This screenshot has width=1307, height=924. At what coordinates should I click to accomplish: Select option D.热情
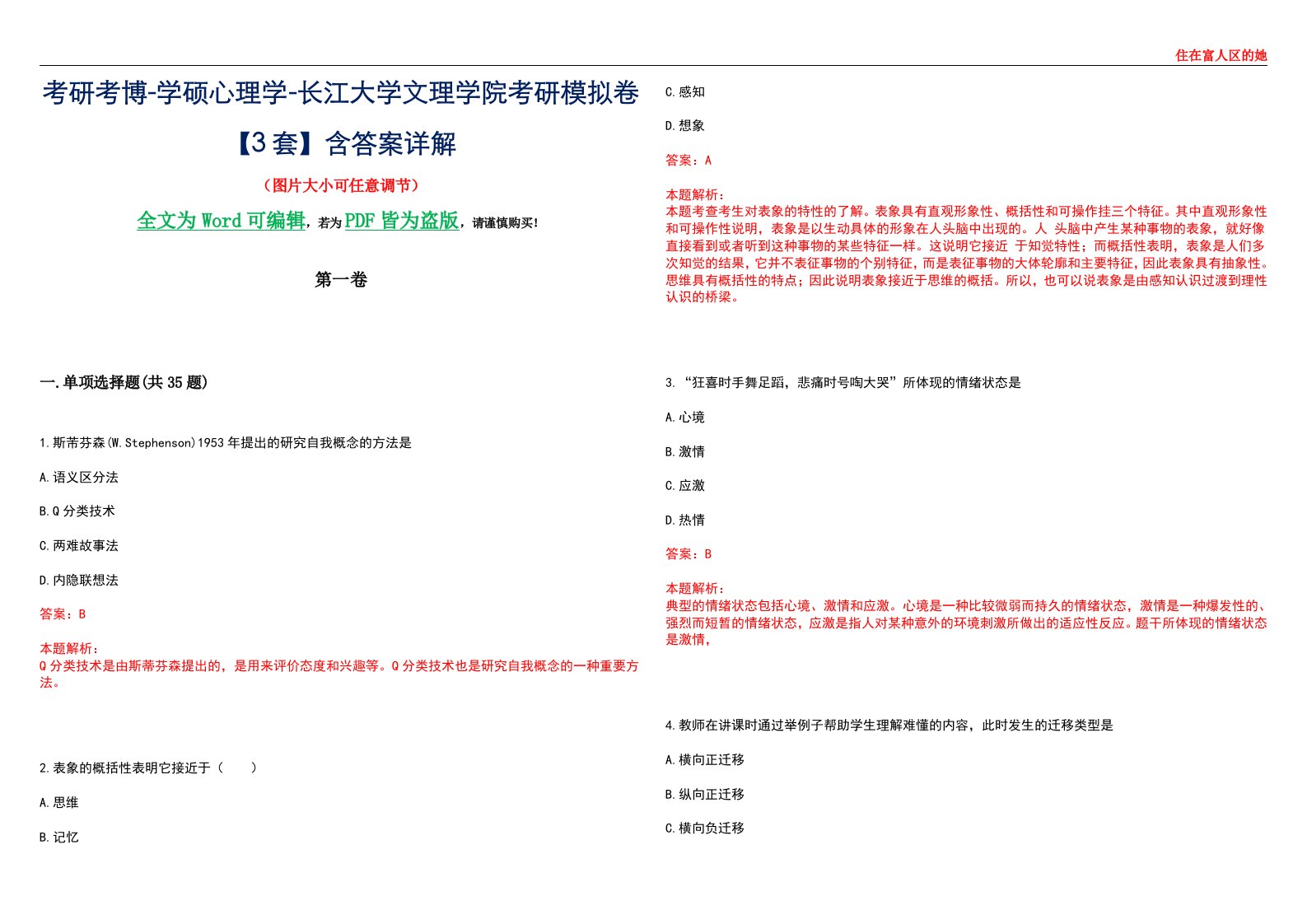point(684,520)
